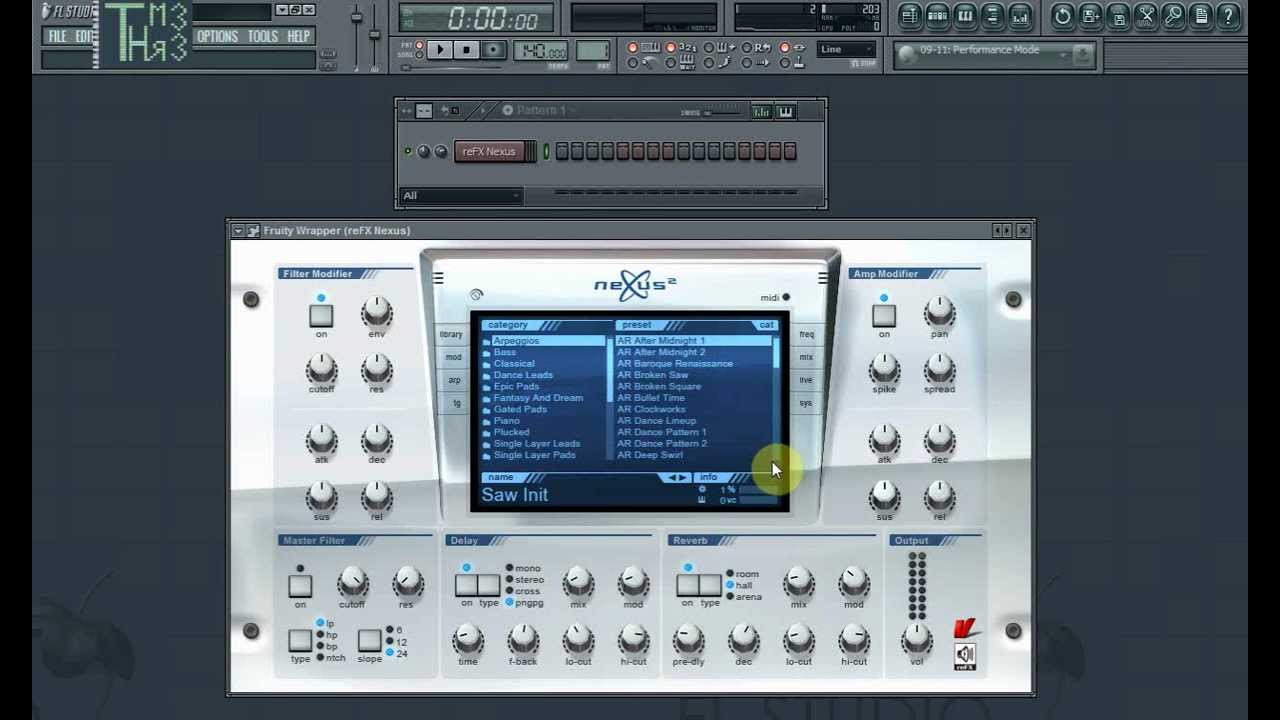Click the reFX speaker logo in Output

click(x=965, y=657)
